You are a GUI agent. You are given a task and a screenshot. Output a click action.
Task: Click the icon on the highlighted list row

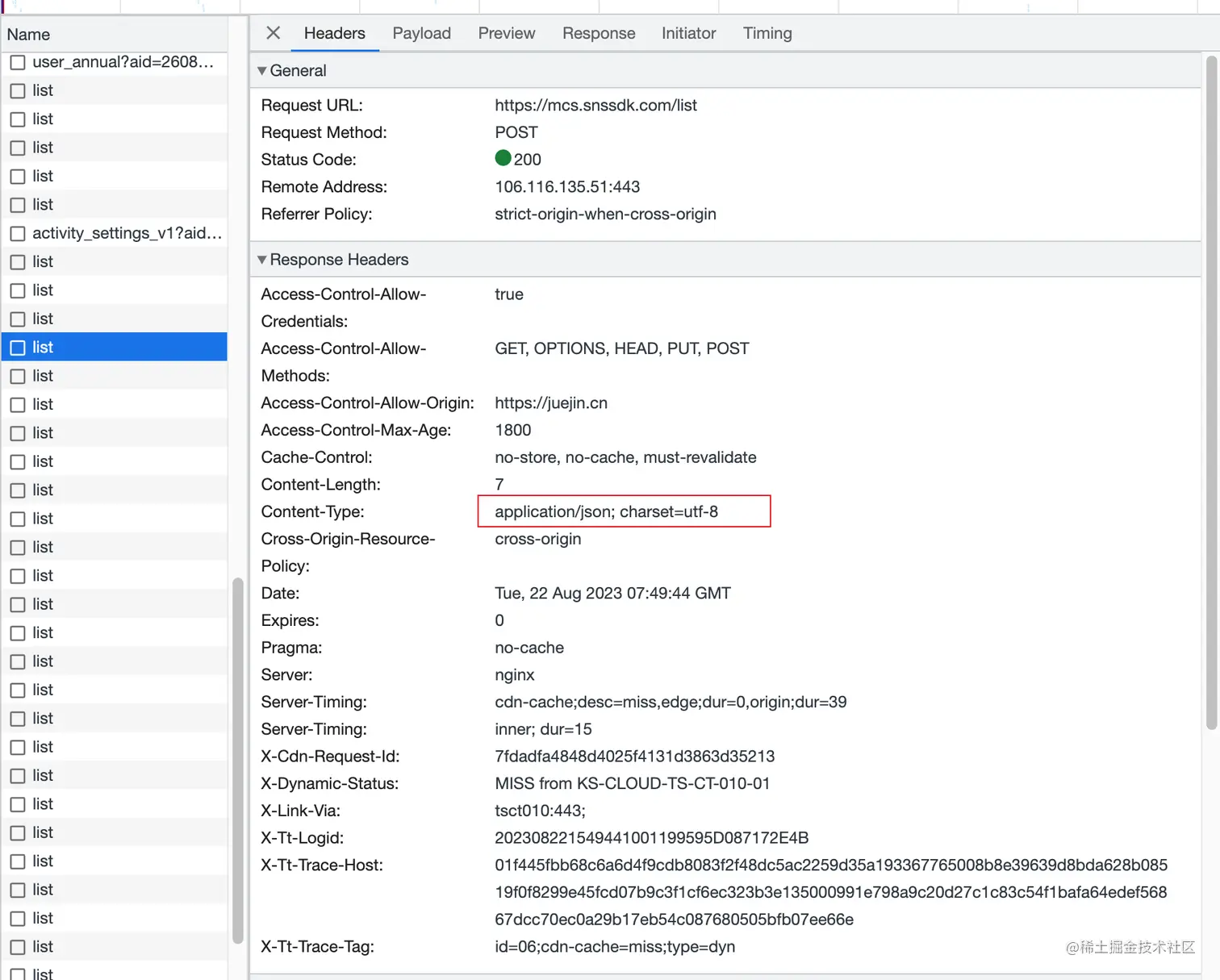pos(18,348)
